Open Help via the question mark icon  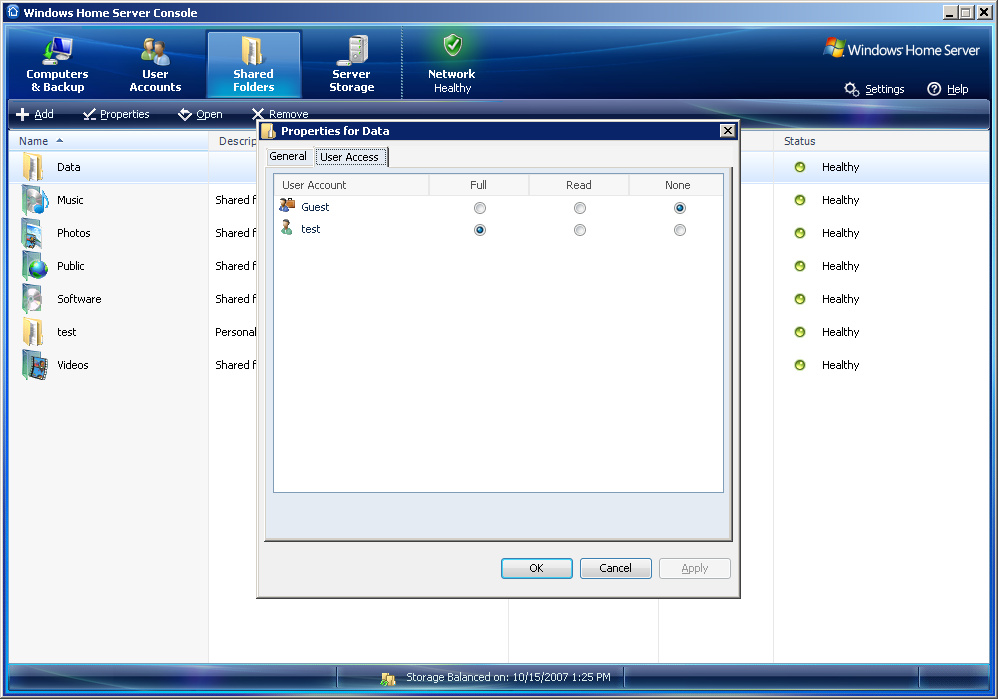[x=934, y=89]
